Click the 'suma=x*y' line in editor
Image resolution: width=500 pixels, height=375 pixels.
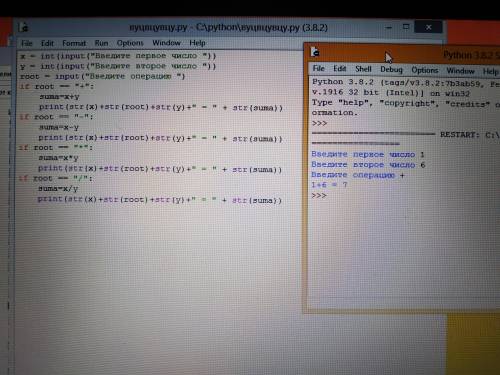coord(58,158)
